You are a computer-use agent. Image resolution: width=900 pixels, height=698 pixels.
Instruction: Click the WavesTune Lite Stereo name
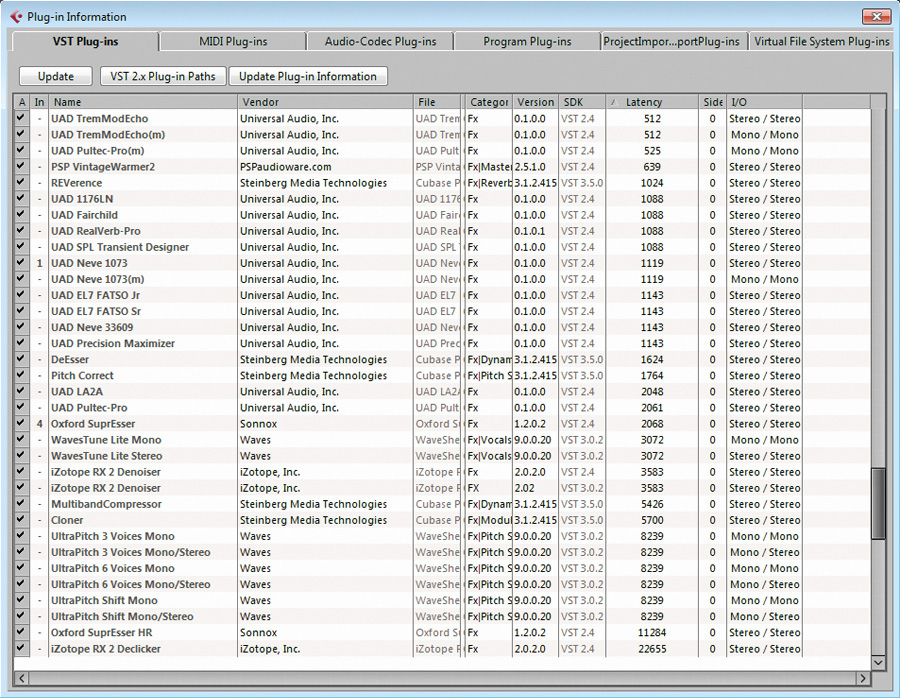tap(107, 456)
